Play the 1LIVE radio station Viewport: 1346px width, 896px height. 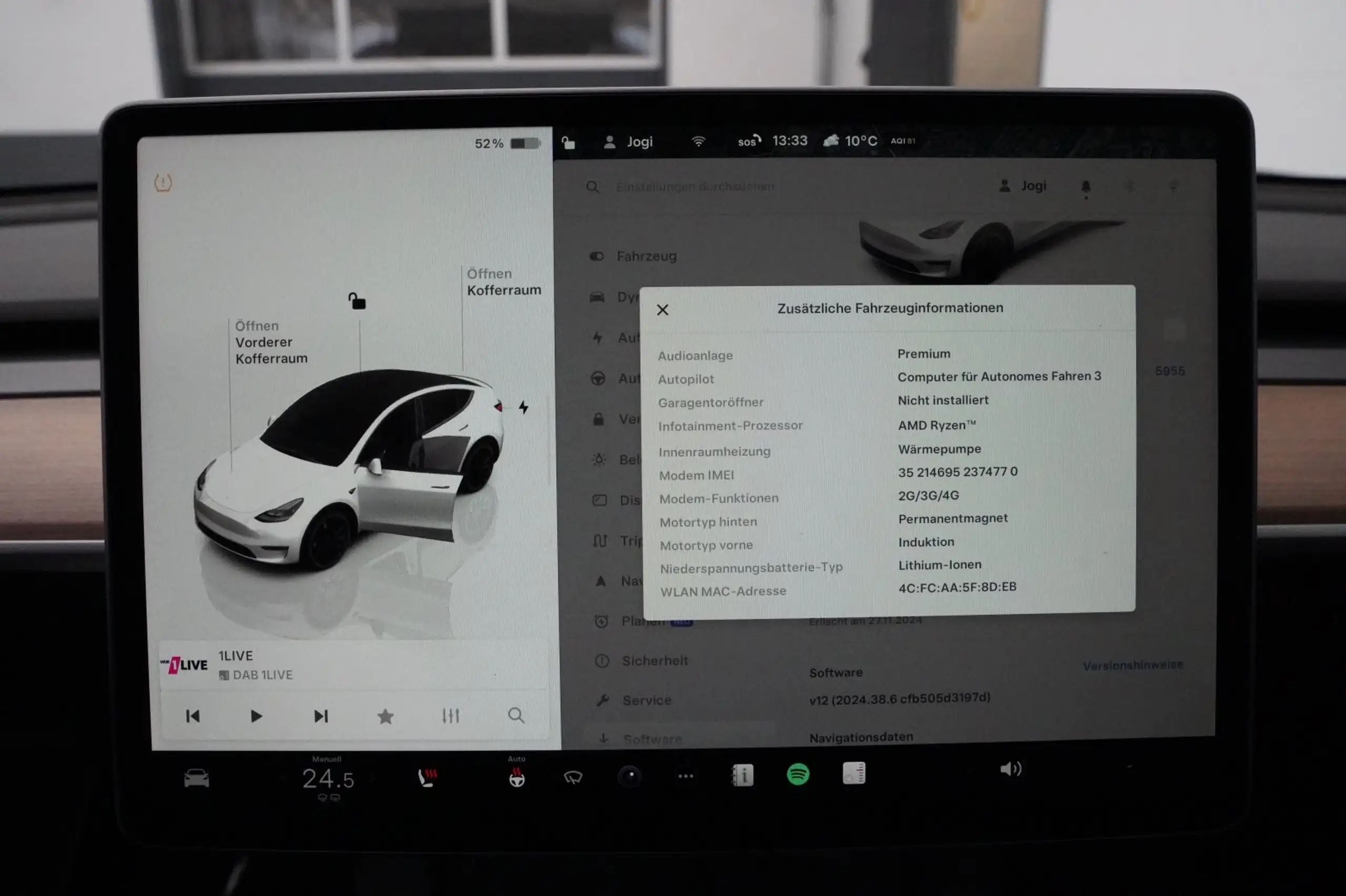(x=256, y=716)
